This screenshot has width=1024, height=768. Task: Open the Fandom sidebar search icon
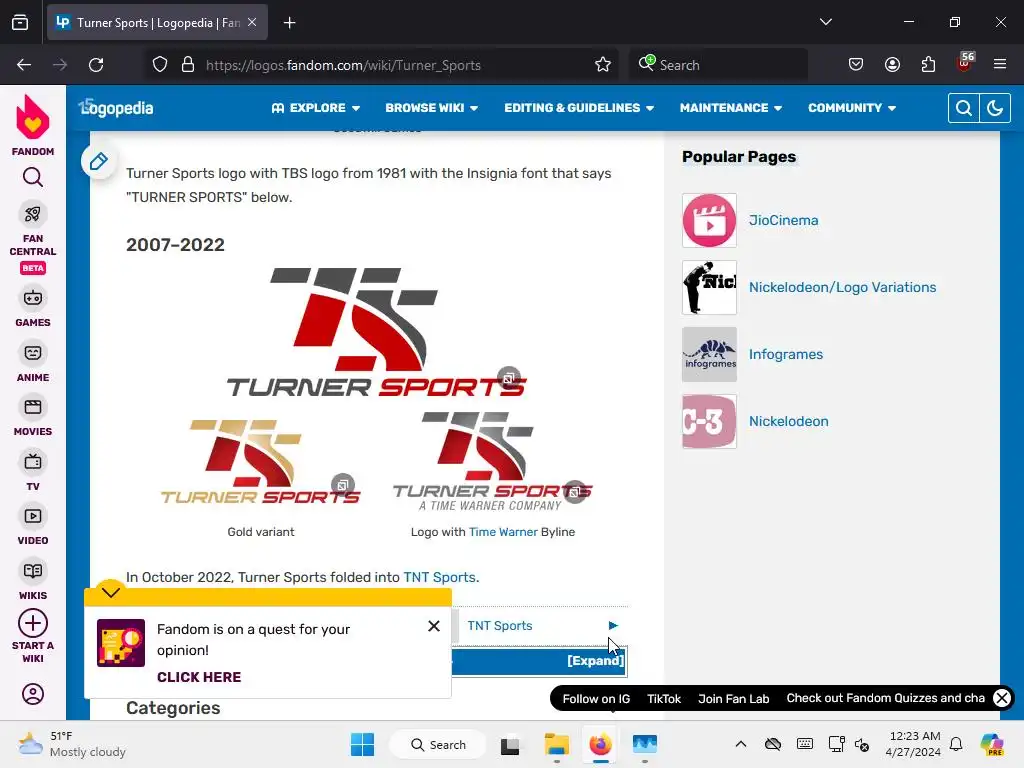tap(33, 177)
